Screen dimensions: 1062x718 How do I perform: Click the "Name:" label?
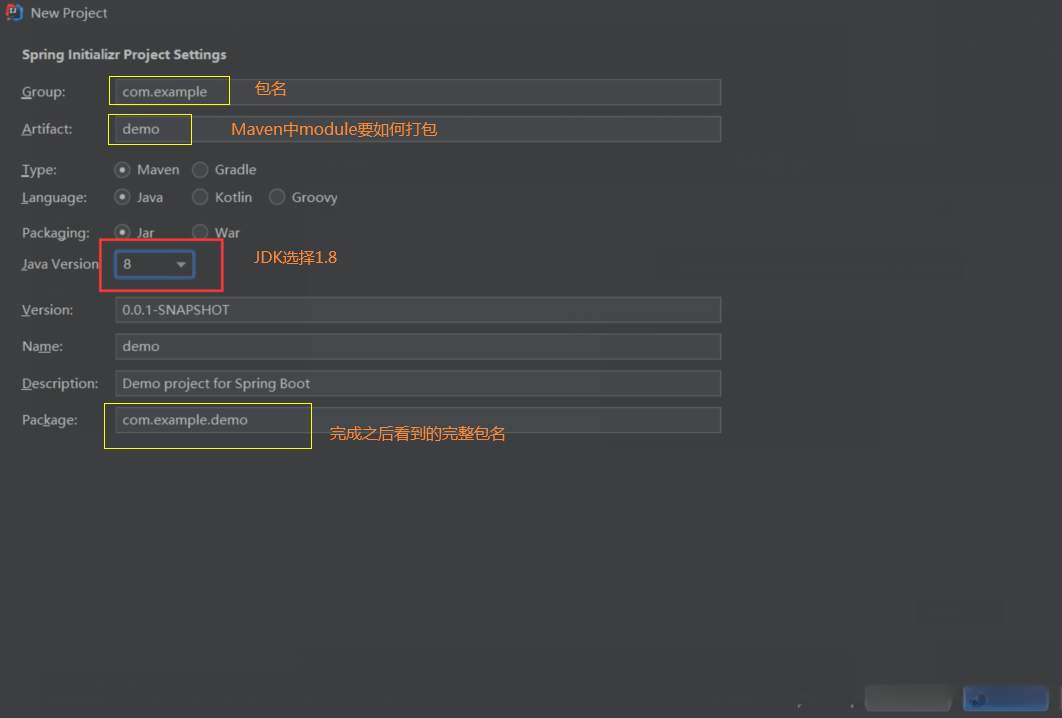(42, 346)
